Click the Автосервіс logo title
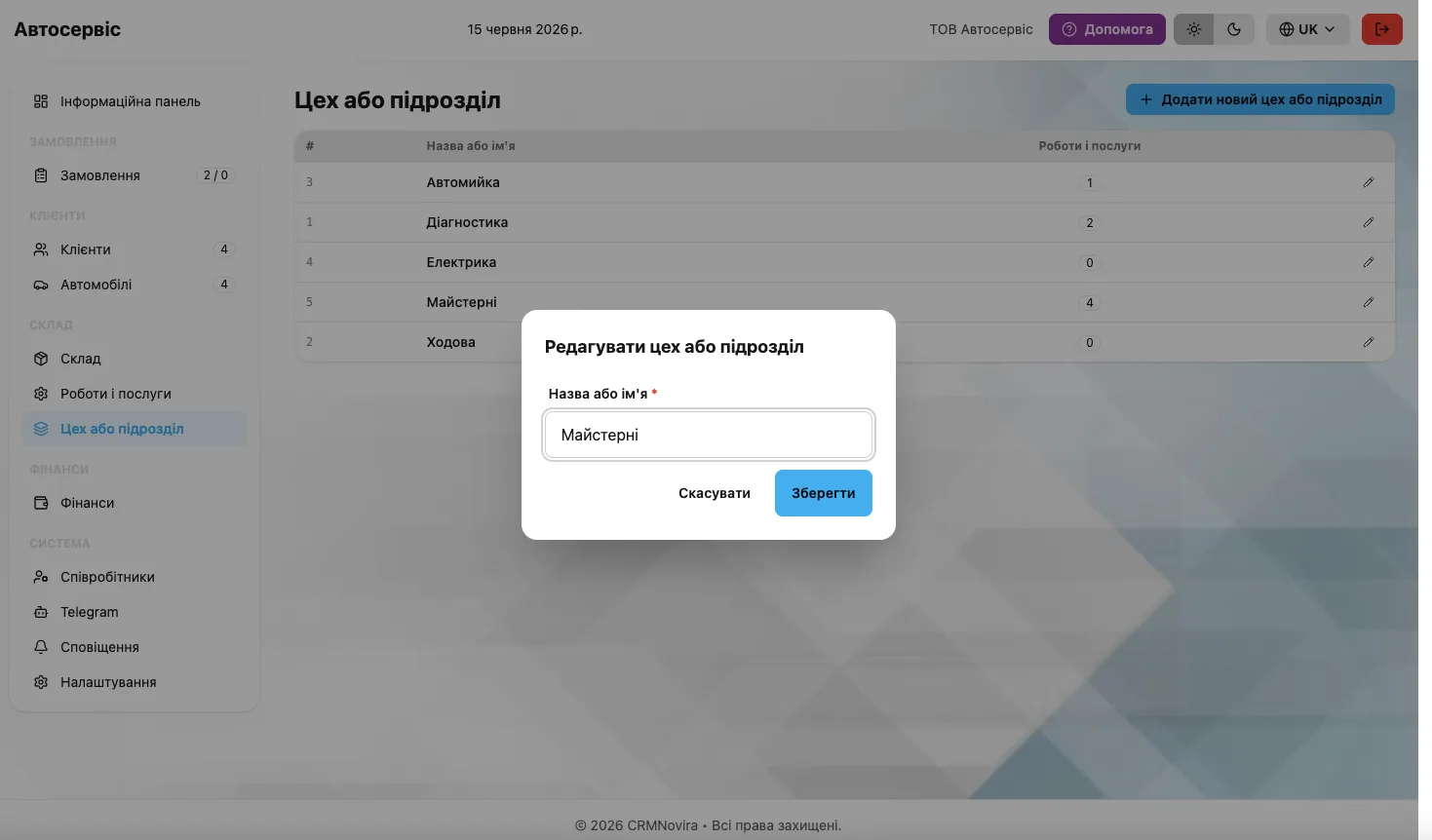 coord(67,29)
